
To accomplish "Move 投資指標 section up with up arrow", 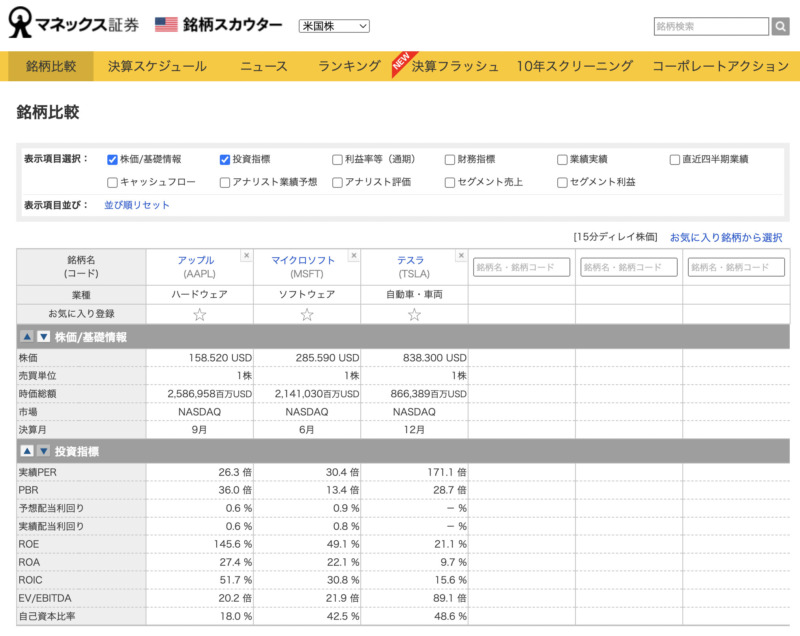I will (27, 451).
